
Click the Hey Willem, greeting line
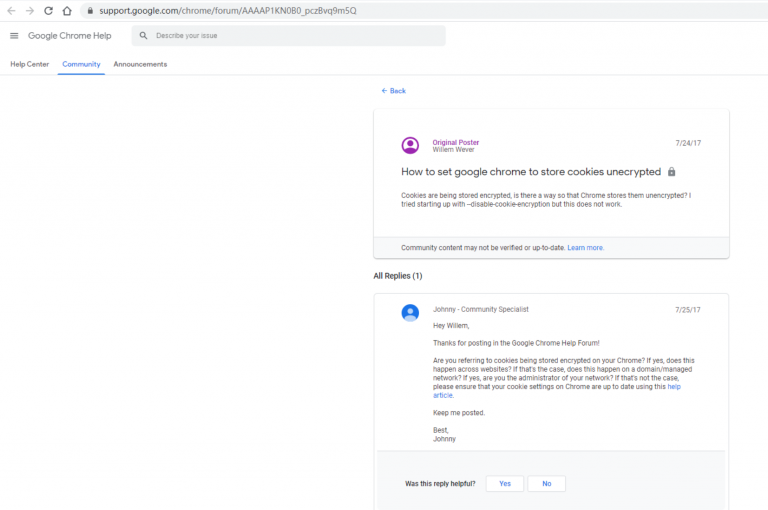pyautogui.click(x=451, y=326)
